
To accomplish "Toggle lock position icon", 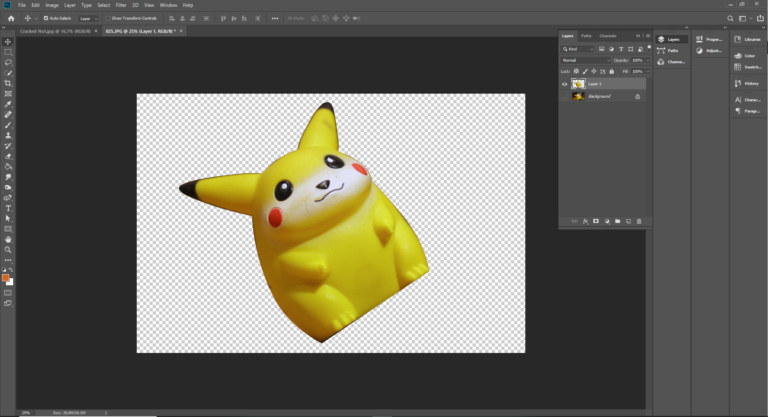I will 594,72.
